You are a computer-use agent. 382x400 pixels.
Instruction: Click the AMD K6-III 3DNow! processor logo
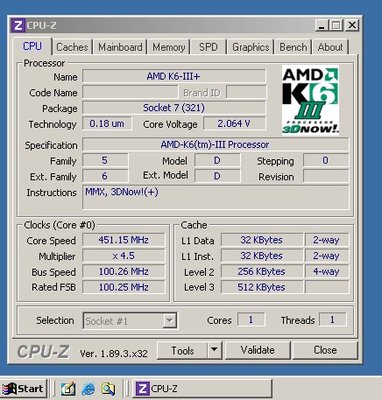(310, 100)
